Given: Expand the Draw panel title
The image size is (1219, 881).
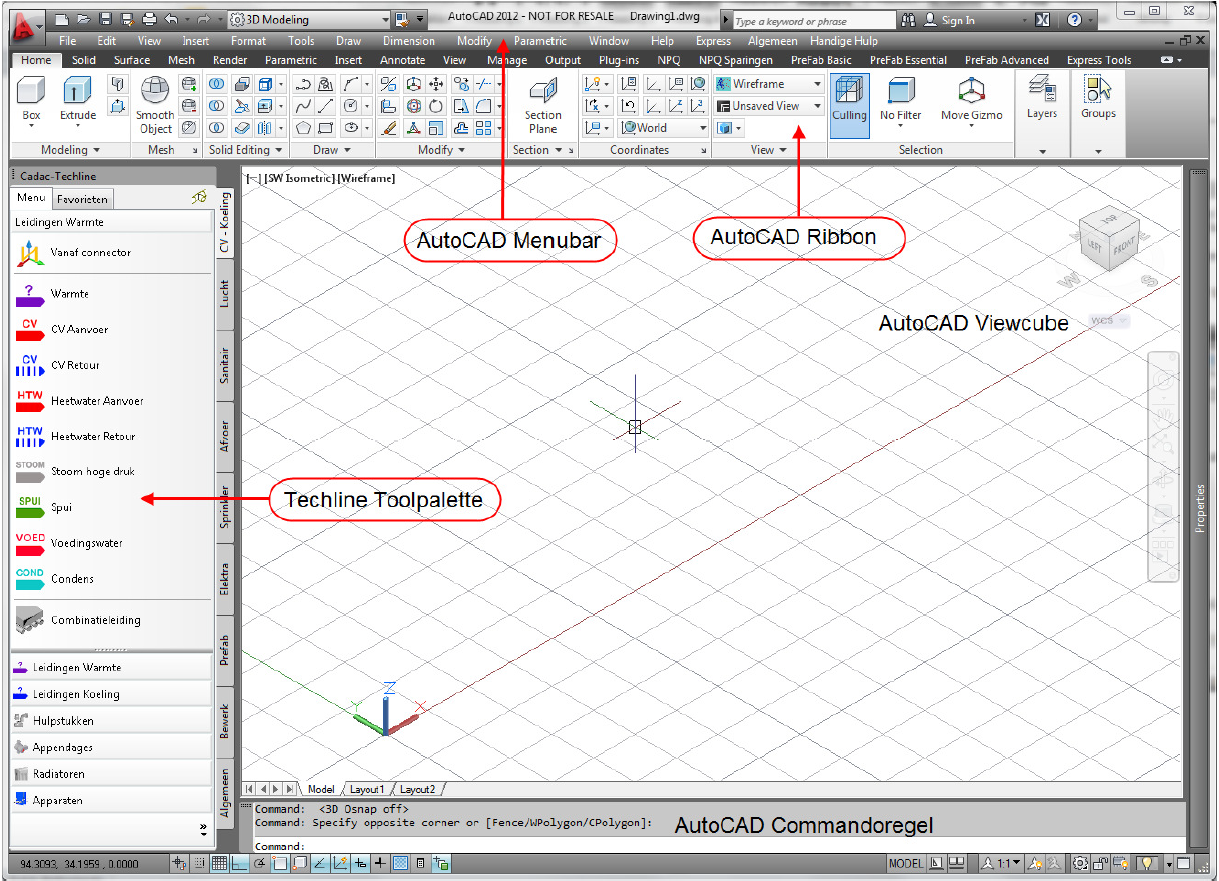Looking at the screenshot, I should pos(331,150).
